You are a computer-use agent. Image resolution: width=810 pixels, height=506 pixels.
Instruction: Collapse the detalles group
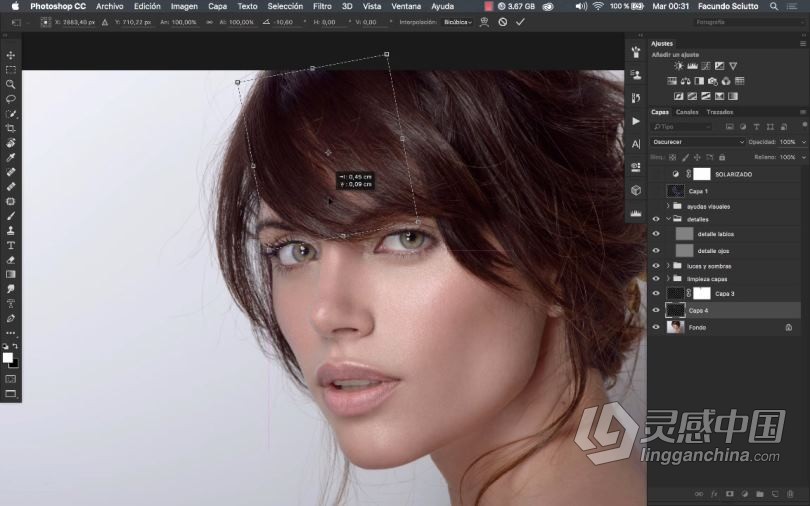point(668,219)
